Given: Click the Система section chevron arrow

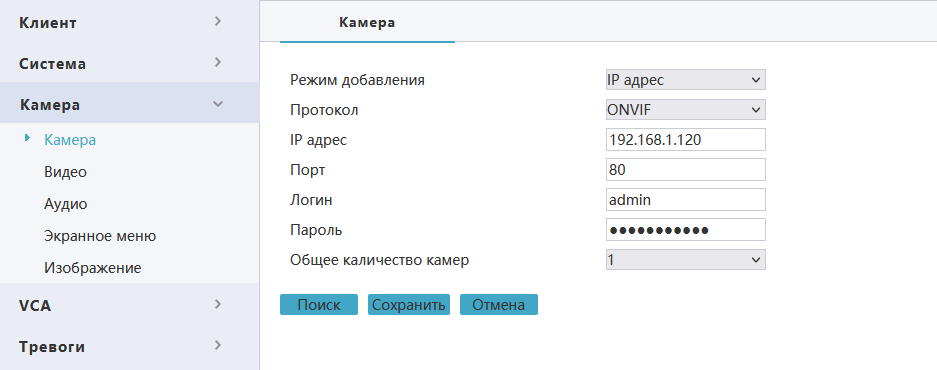Looking at the screenshot, I should [x=218, y=62].
